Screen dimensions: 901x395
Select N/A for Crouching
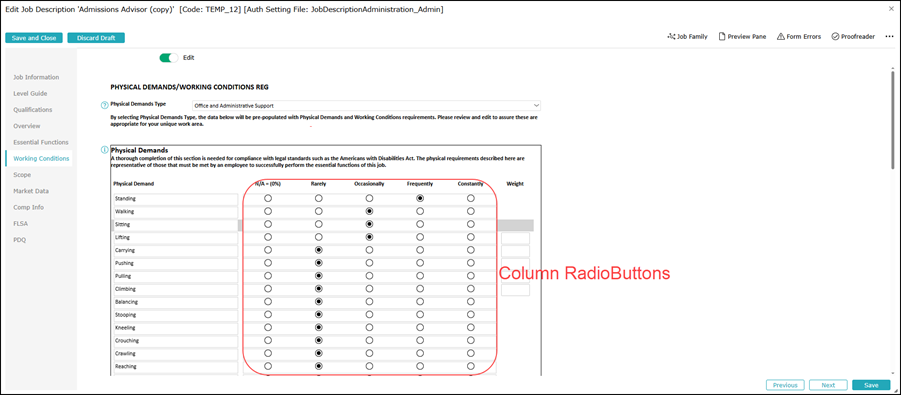pos(268,340)
